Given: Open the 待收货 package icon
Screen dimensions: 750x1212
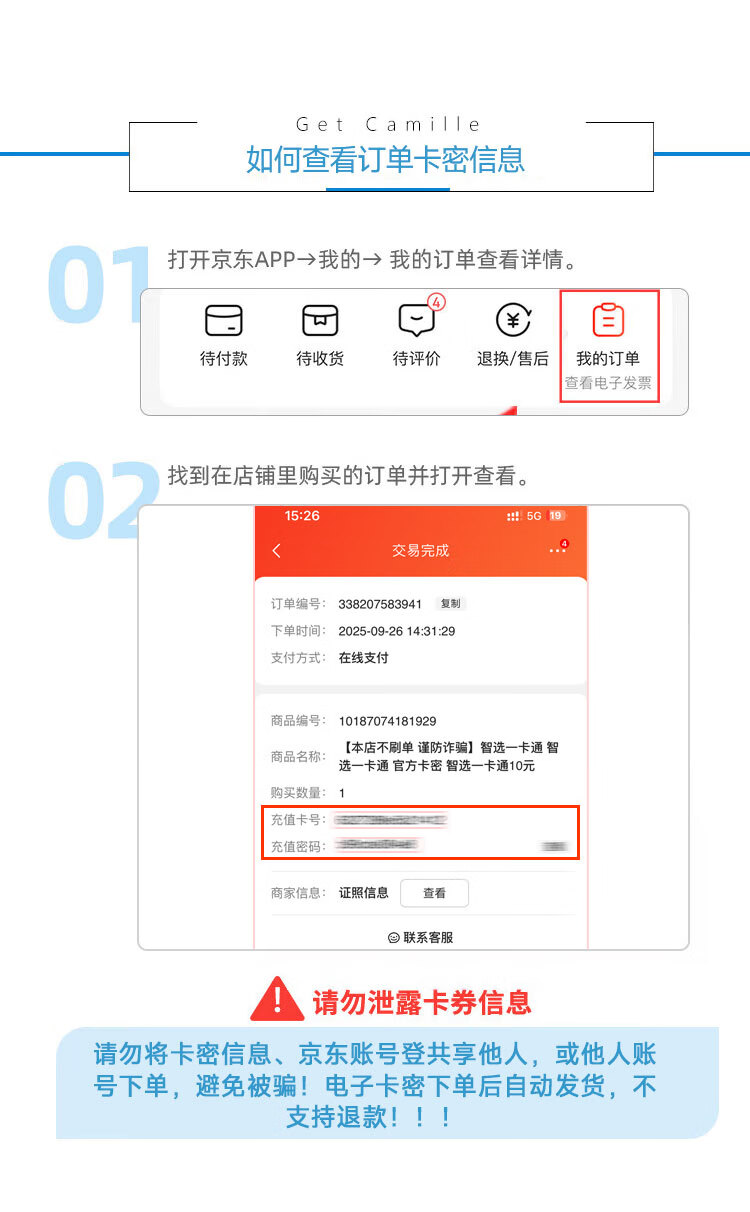Looking at the screenshot, I should [320, 321].
